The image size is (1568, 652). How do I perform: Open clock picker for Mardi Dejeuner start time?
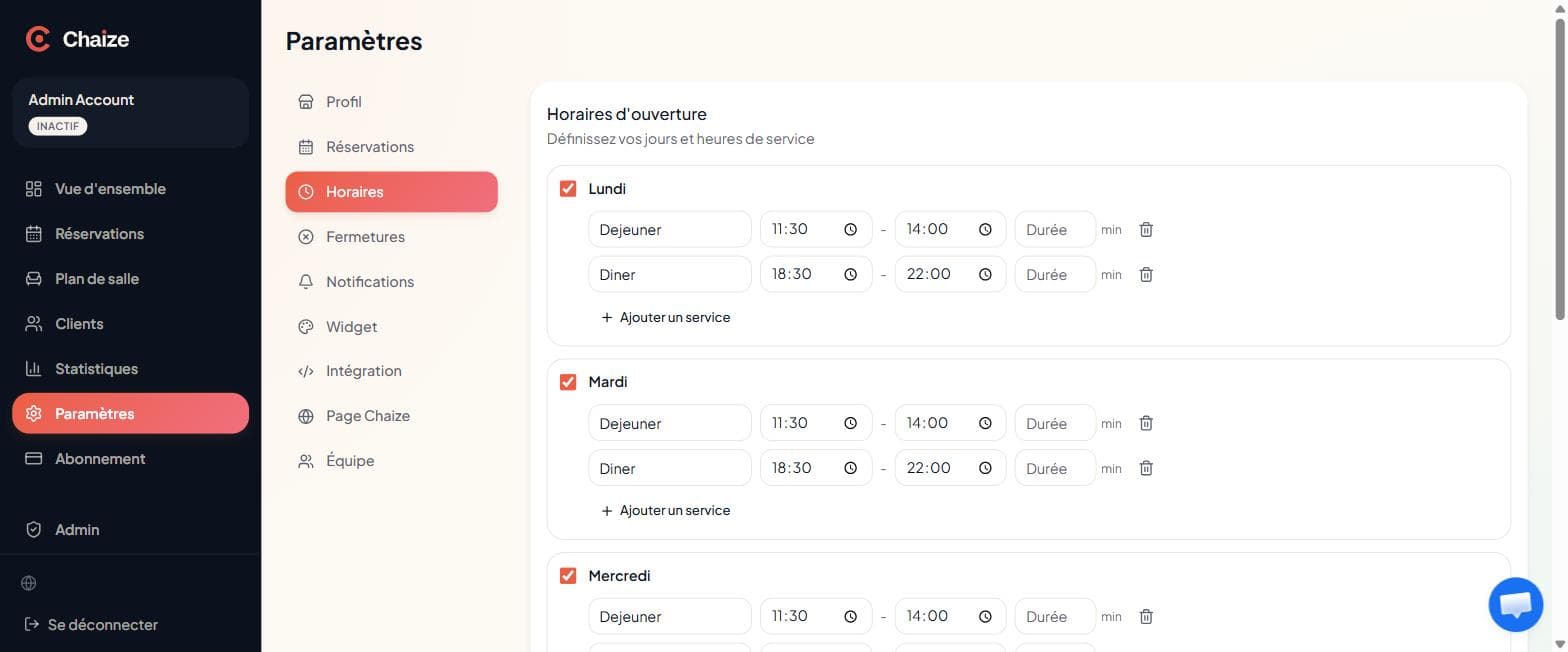click(850, 423)
